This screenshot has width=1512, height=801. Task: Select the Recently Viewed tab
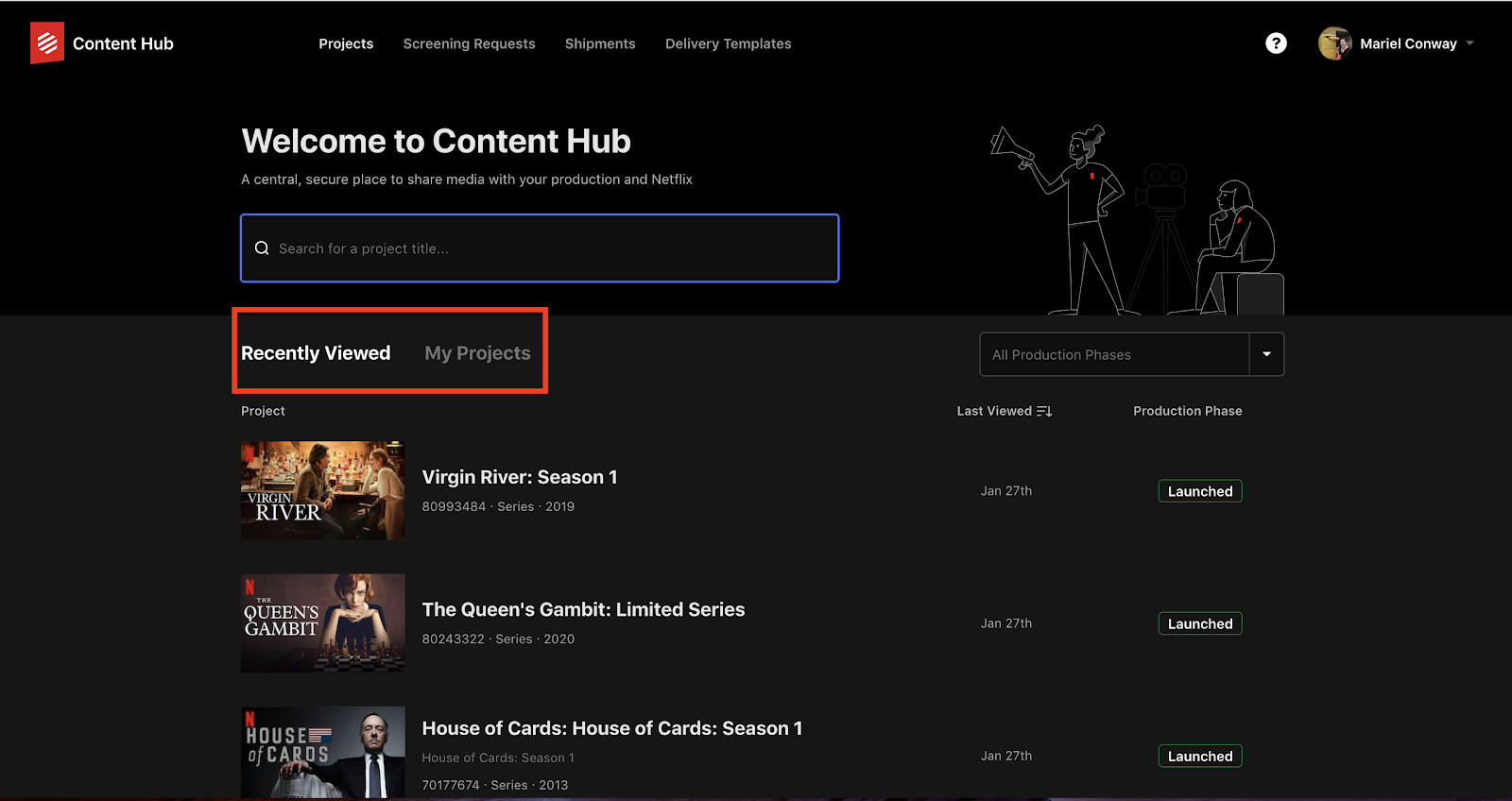[316, 353]
